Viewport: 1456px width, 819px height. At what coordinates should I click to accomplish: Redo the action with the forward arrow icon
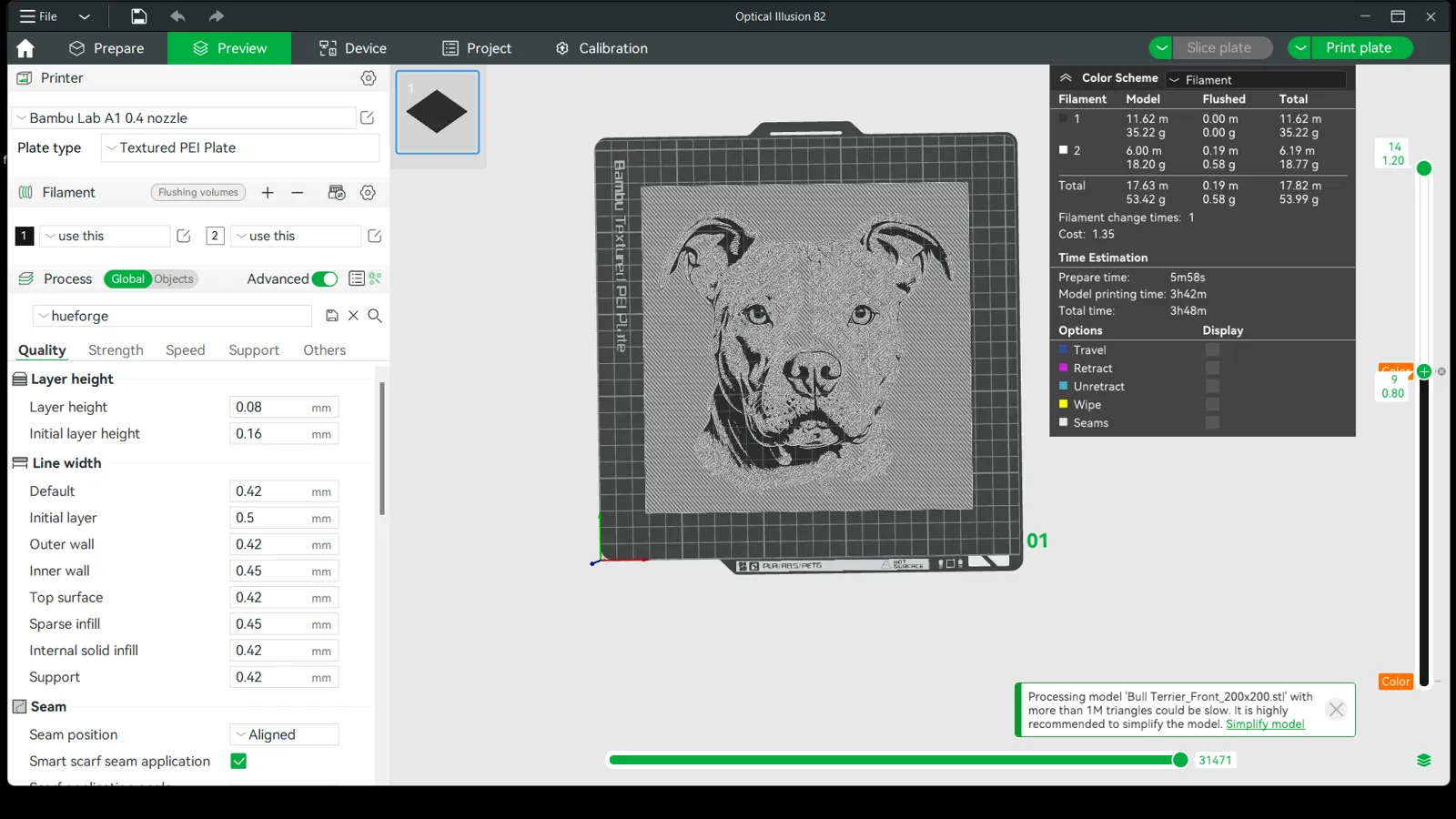tap(216, 16)
